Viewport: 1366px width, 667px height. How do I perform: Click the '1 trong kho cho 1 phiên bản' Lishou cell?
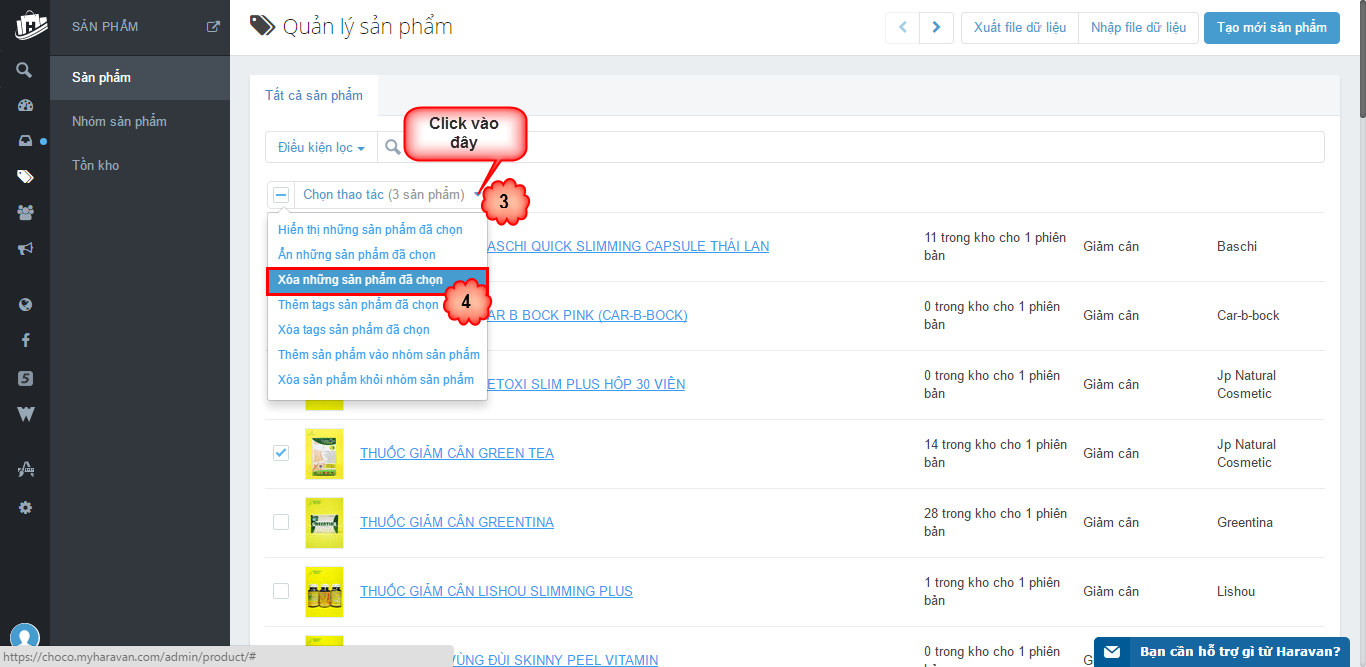[x=992, y=592]
